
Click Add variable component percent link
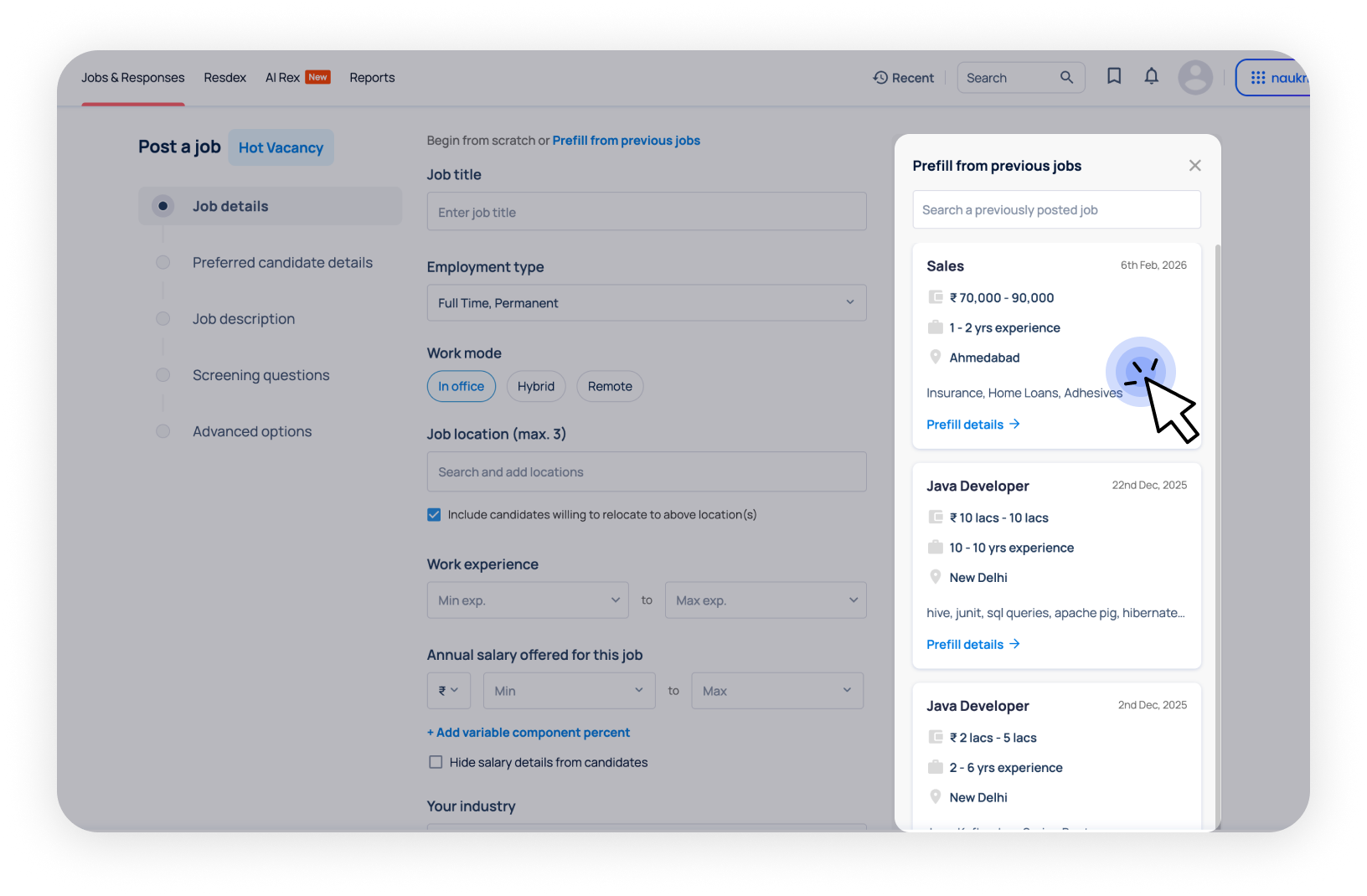pos(529,733)
